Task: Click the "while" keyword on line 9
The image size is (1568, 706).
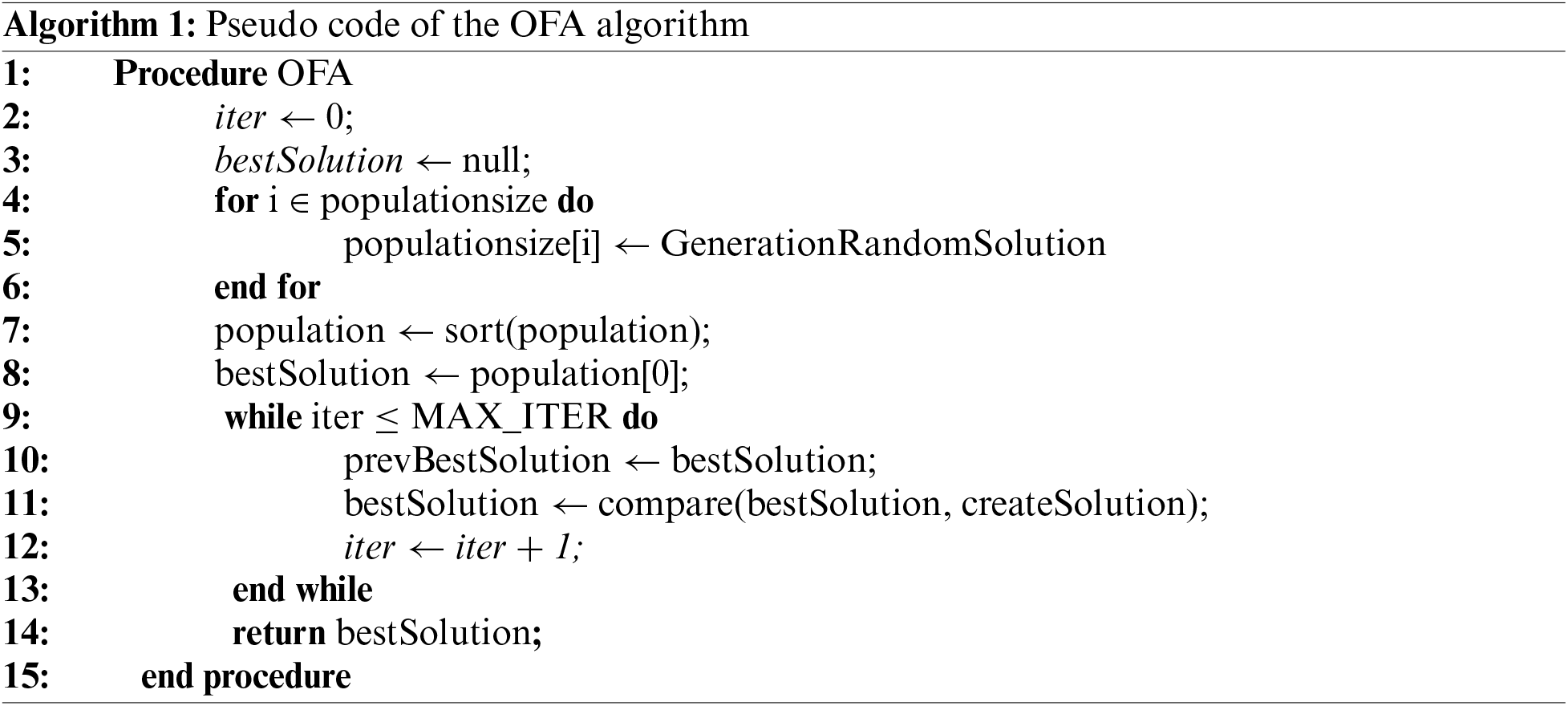Action: 263,417
